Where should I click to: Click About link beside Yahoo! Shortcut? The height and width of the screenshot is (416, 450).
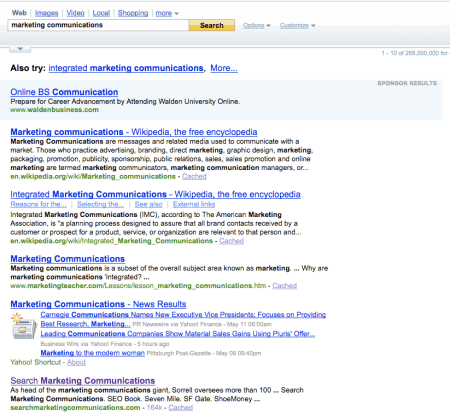point(76,362)
